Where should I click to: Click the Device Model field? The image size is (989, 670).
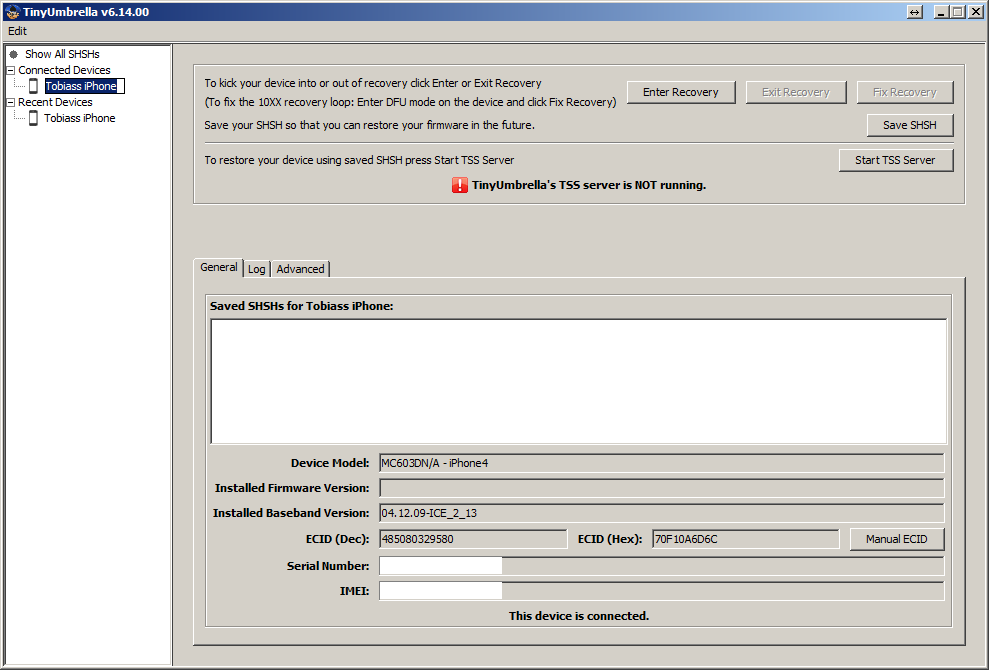tap(662, 463)
